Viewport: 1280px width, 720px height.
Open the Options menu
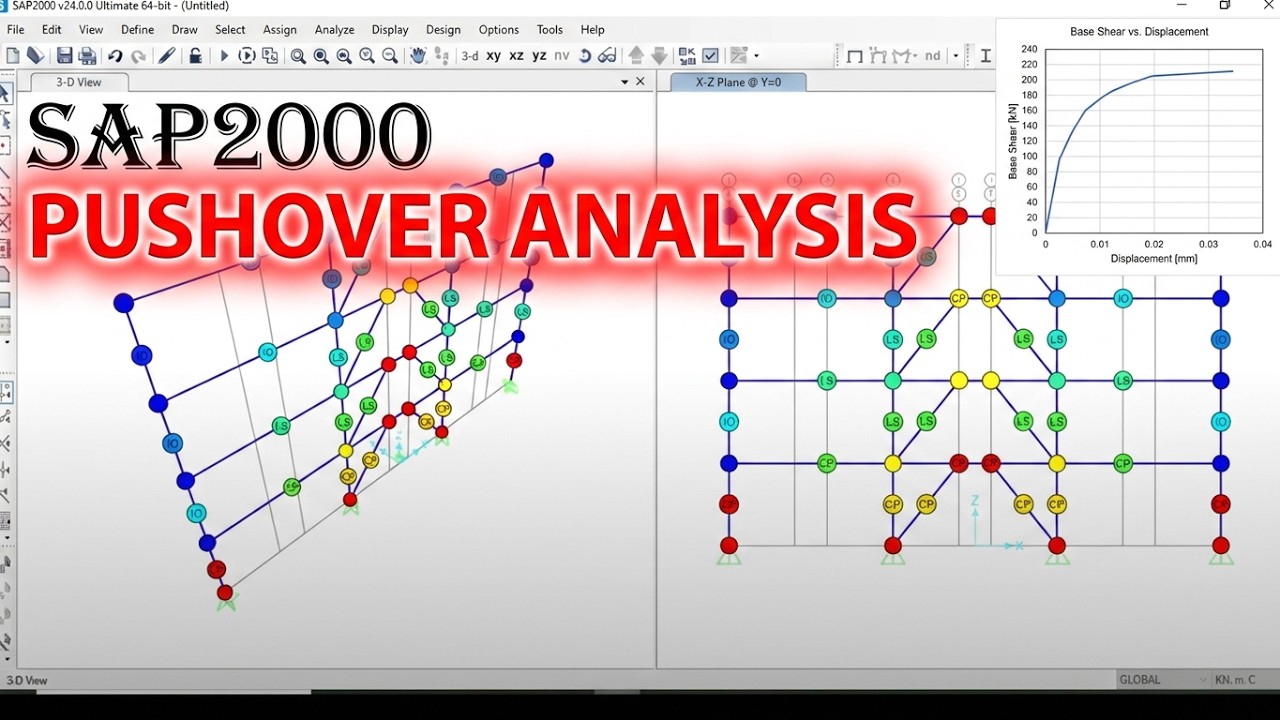[498, 30]
